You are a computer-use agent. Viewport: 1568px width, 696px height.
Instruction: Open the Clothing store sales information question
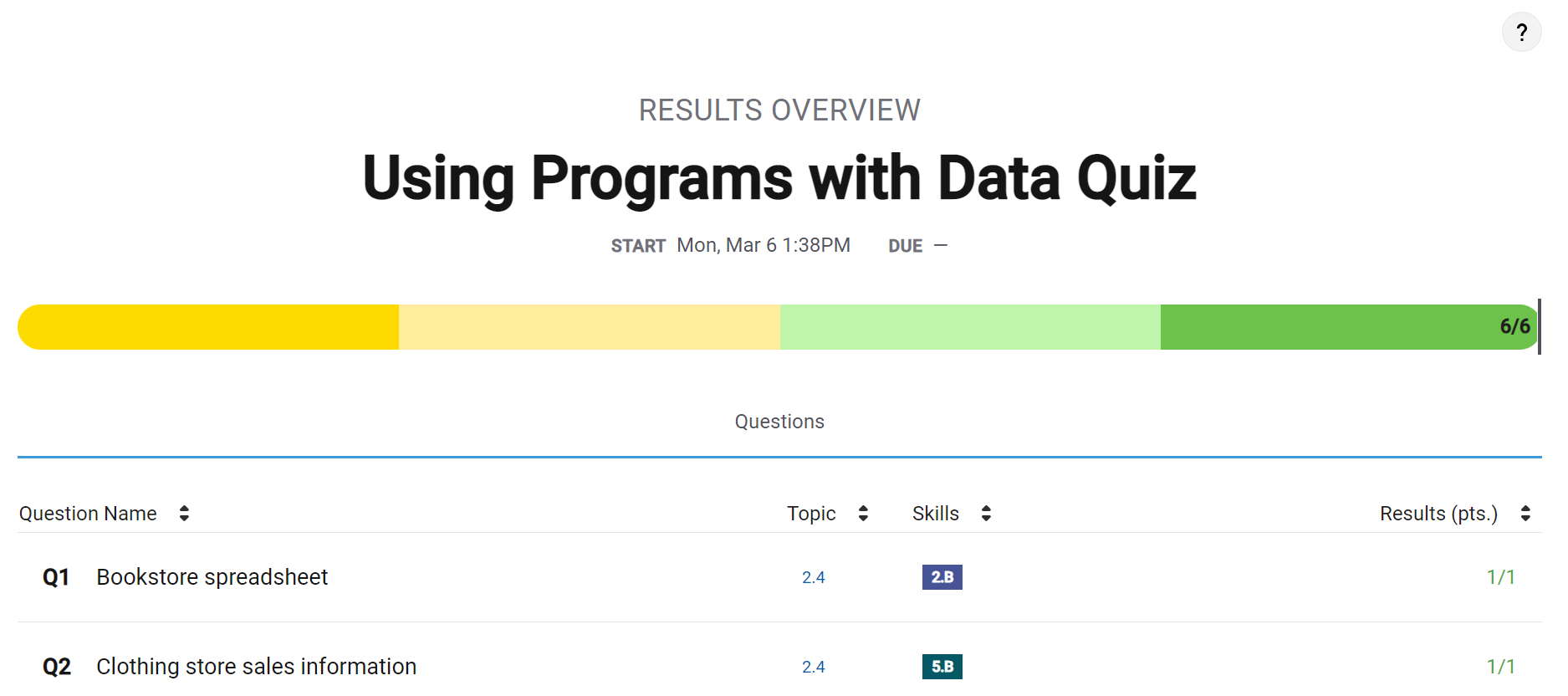point(257,667)
